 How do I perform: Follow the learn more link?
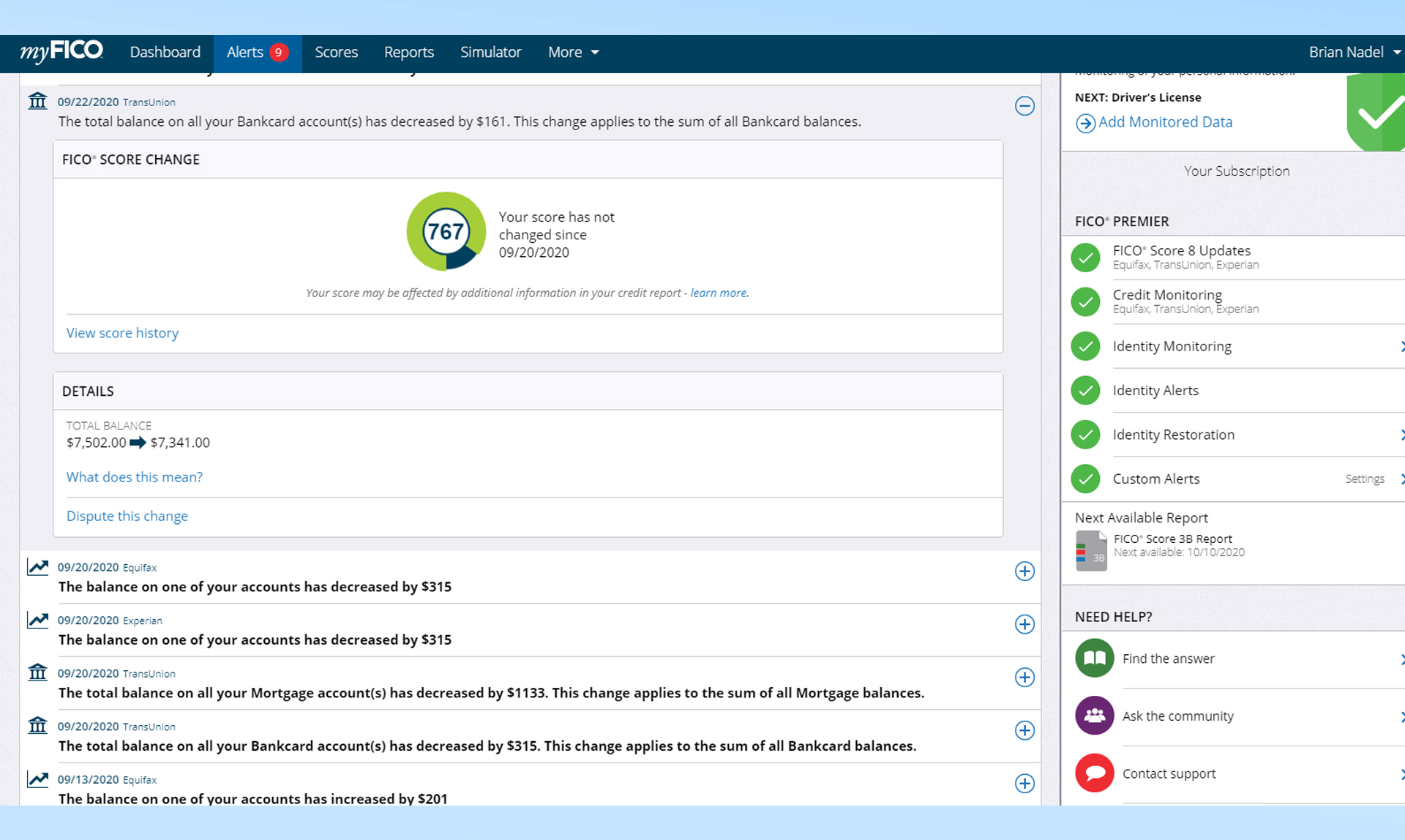719,293
